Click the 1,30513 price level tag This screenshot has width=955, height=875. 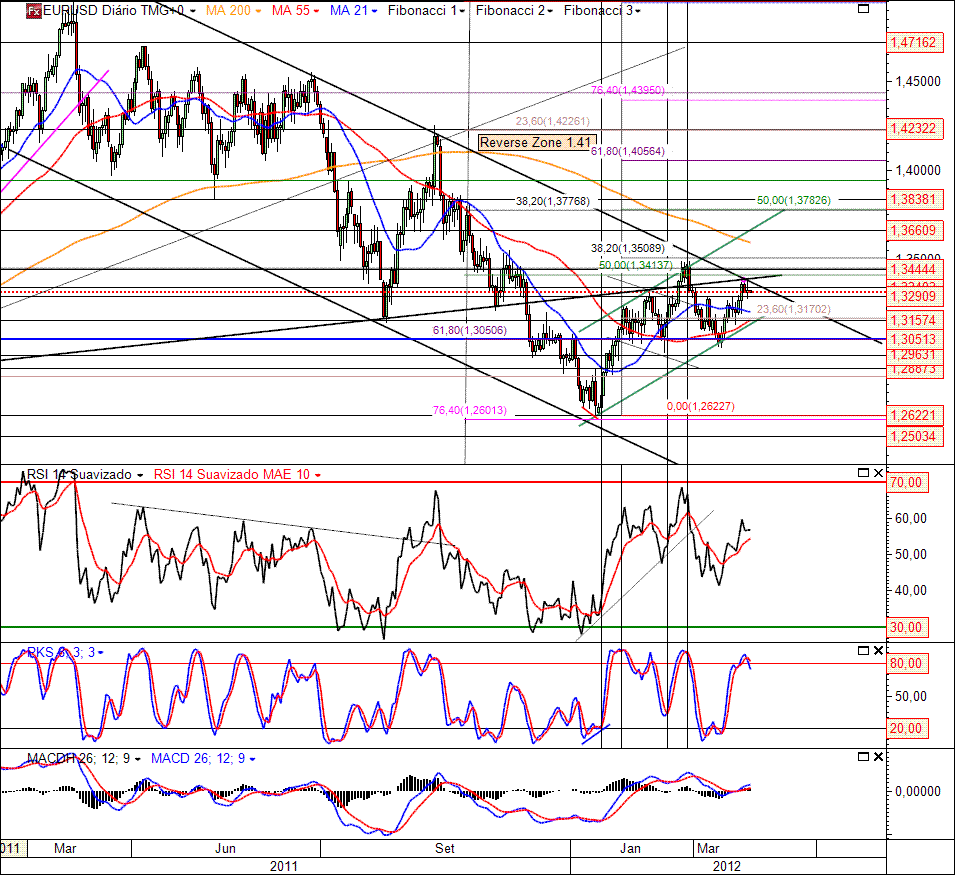[913, 340]
